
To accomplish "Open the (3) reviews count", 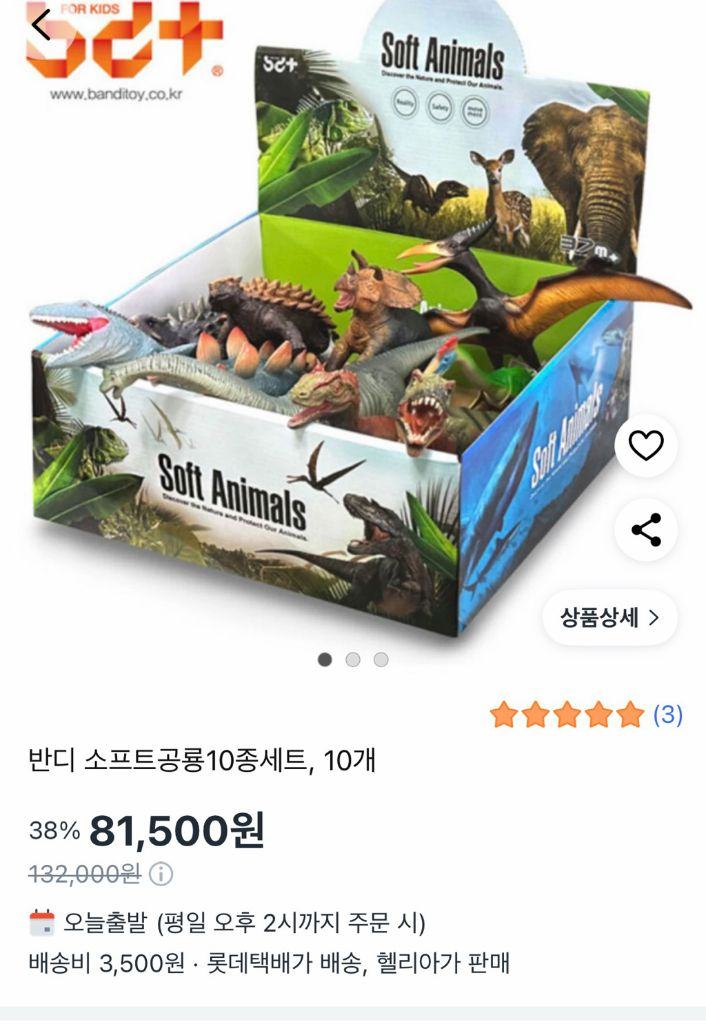I will 668,714.
